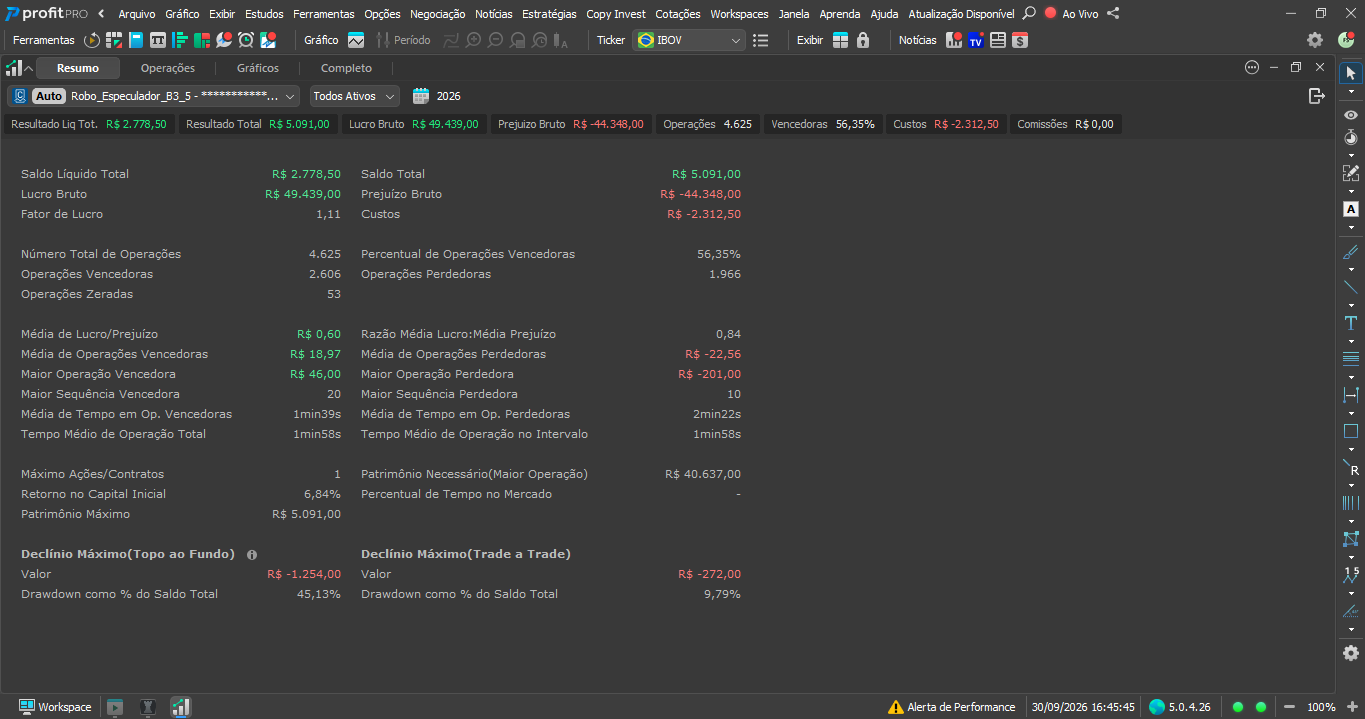This screenshot has width=1365, height=719.
Task: Open the Estudos menu
Action: coord(264,14)
